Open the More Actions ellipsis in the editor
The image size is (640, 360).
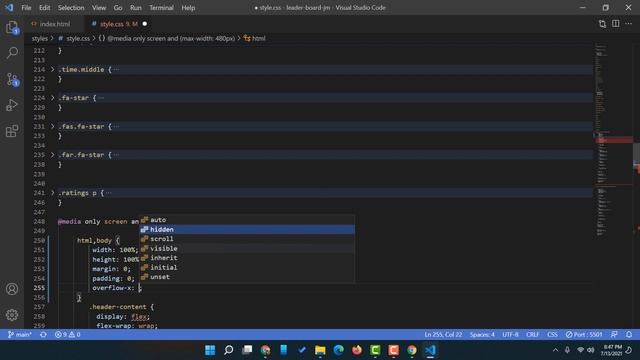click(x=629, y=24)
